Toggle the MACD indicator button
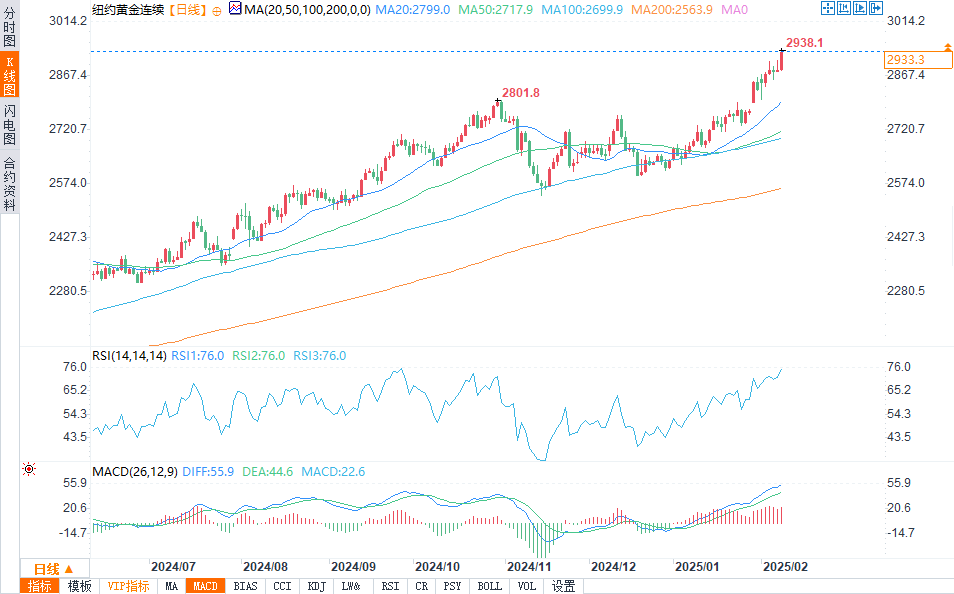 tap(205, 586)
